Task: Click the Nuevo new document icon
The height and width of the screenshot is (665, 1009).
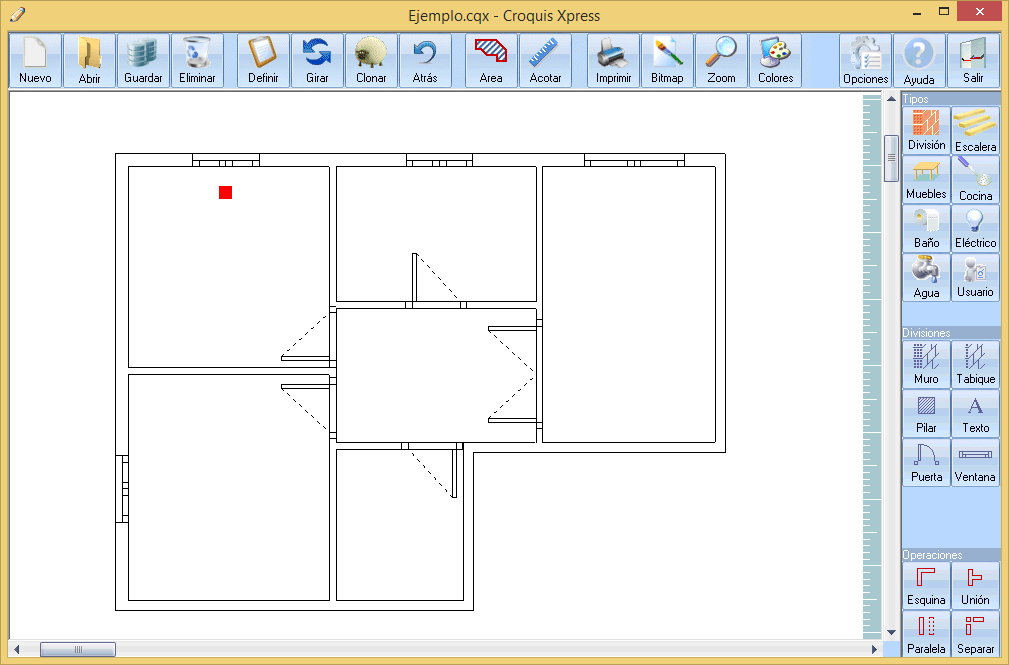Action: click(35, 60)
